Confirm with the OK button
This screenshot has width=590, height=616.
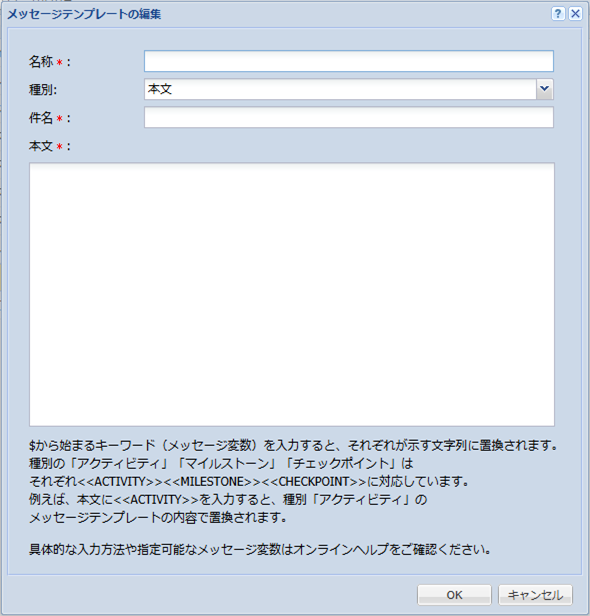pyautogui.click(x=454, y=595)
